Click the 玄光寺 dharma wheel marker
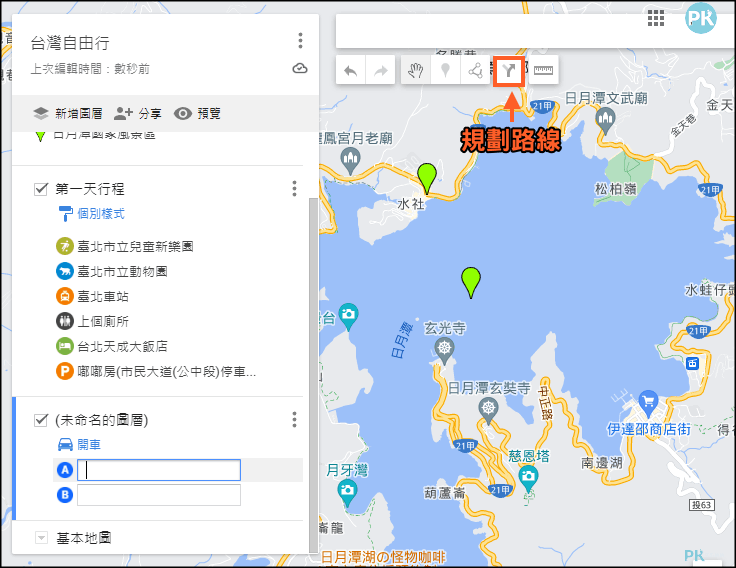 point(444,351)
